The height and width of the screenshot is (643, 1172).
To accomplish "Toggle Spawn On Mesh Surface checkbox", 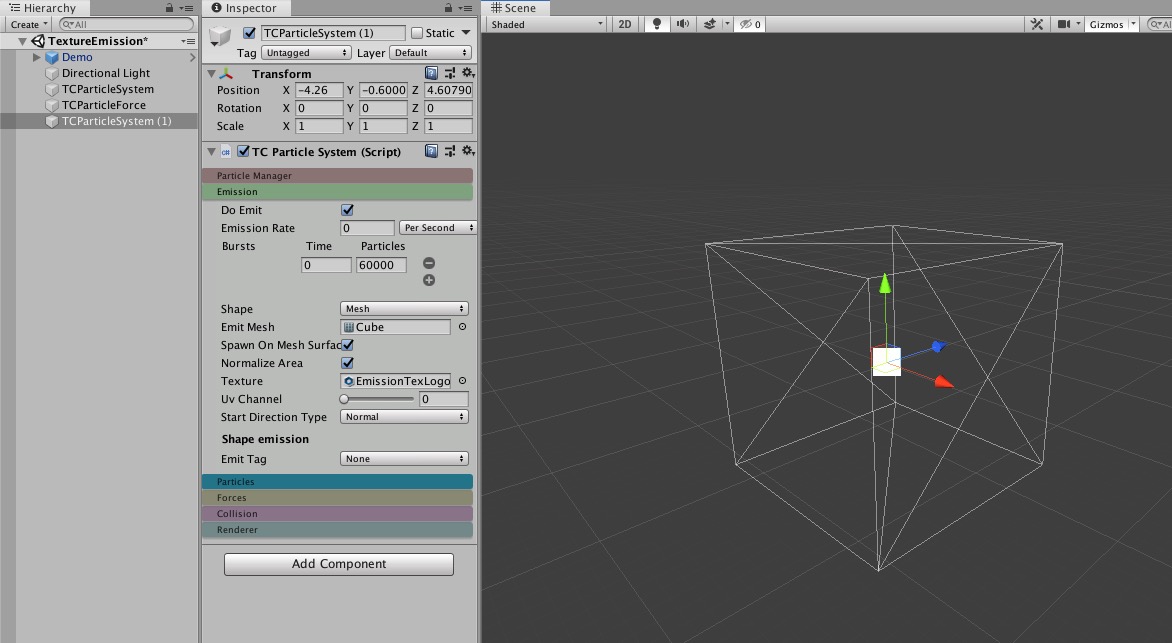I will pos(347,345).
